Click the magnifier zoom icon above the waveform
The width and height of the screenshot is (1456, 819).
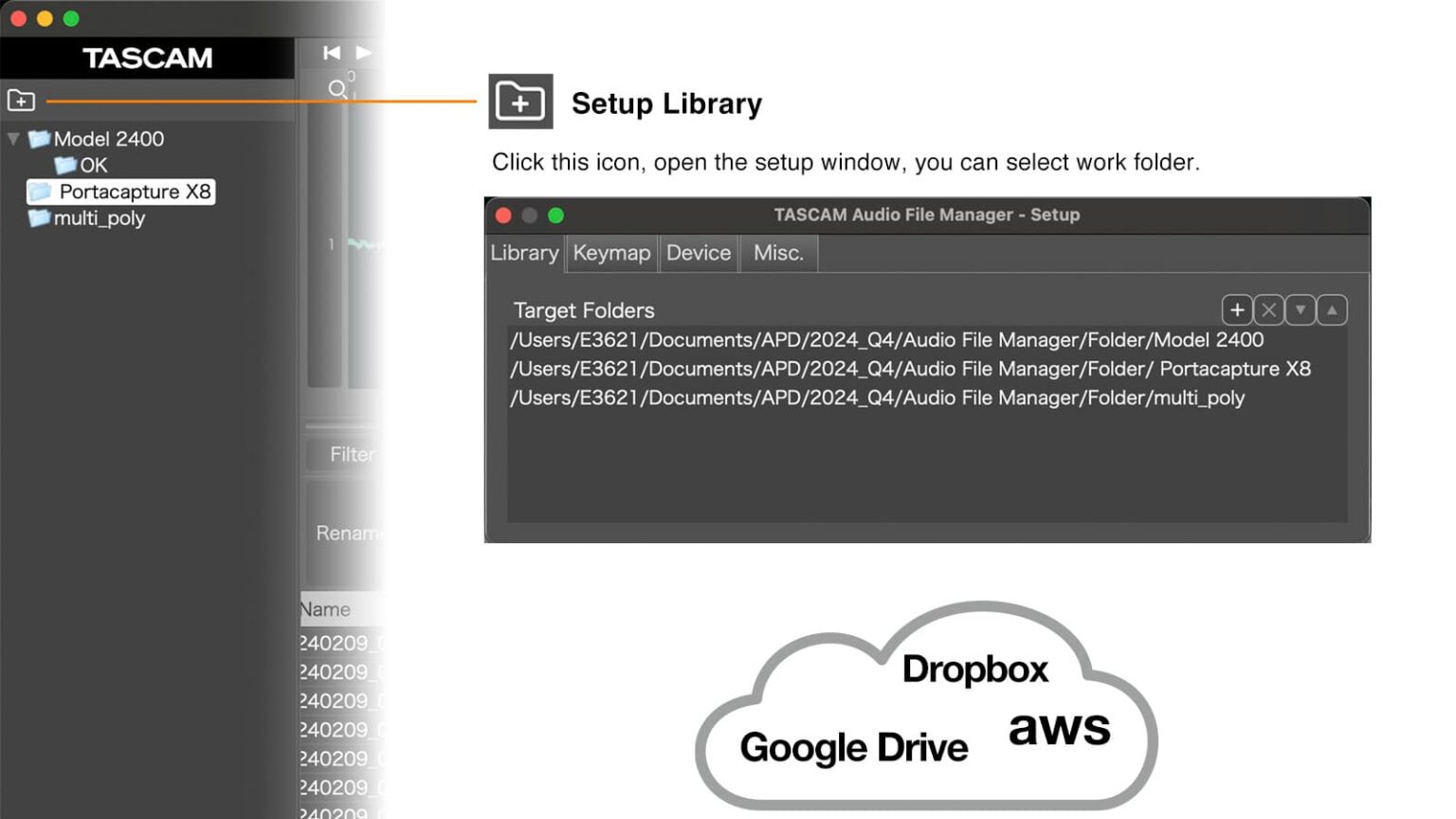(337, 89)
